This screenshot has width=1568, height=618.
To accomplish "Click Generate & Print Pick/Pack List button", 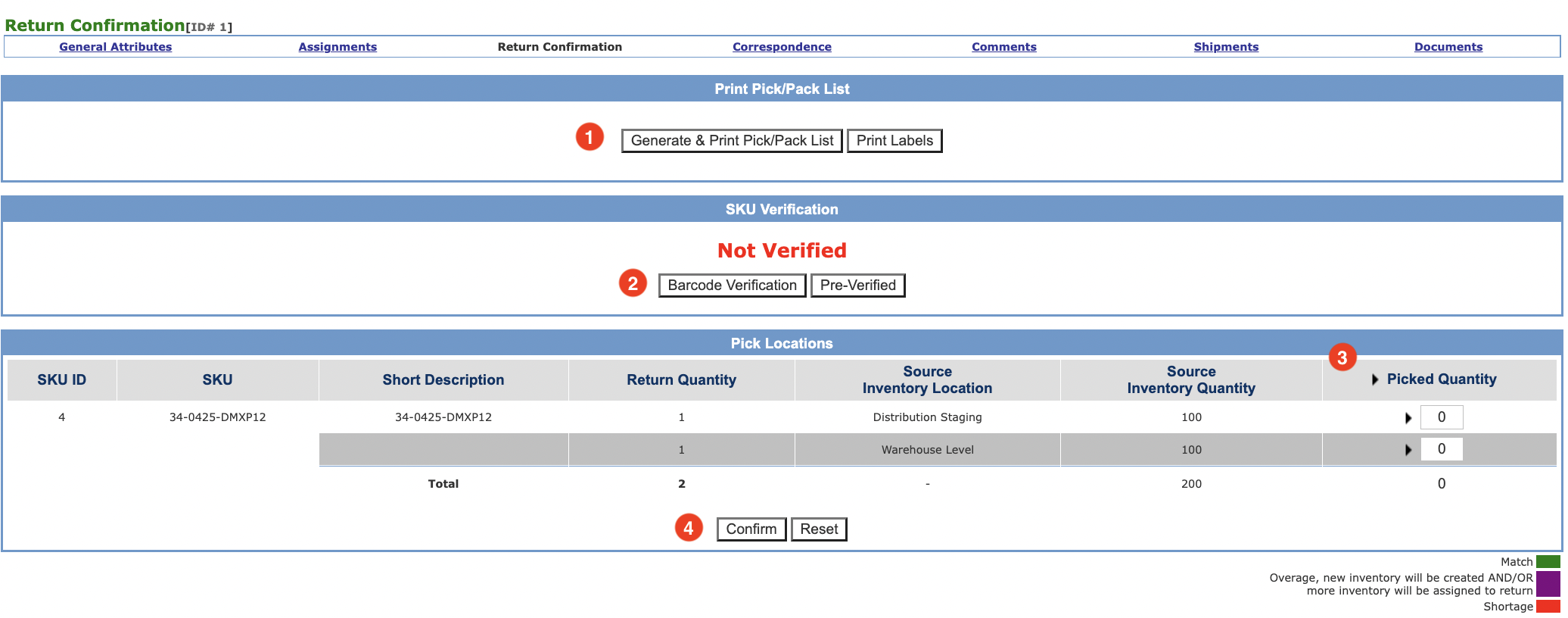I will coord(732,141).
